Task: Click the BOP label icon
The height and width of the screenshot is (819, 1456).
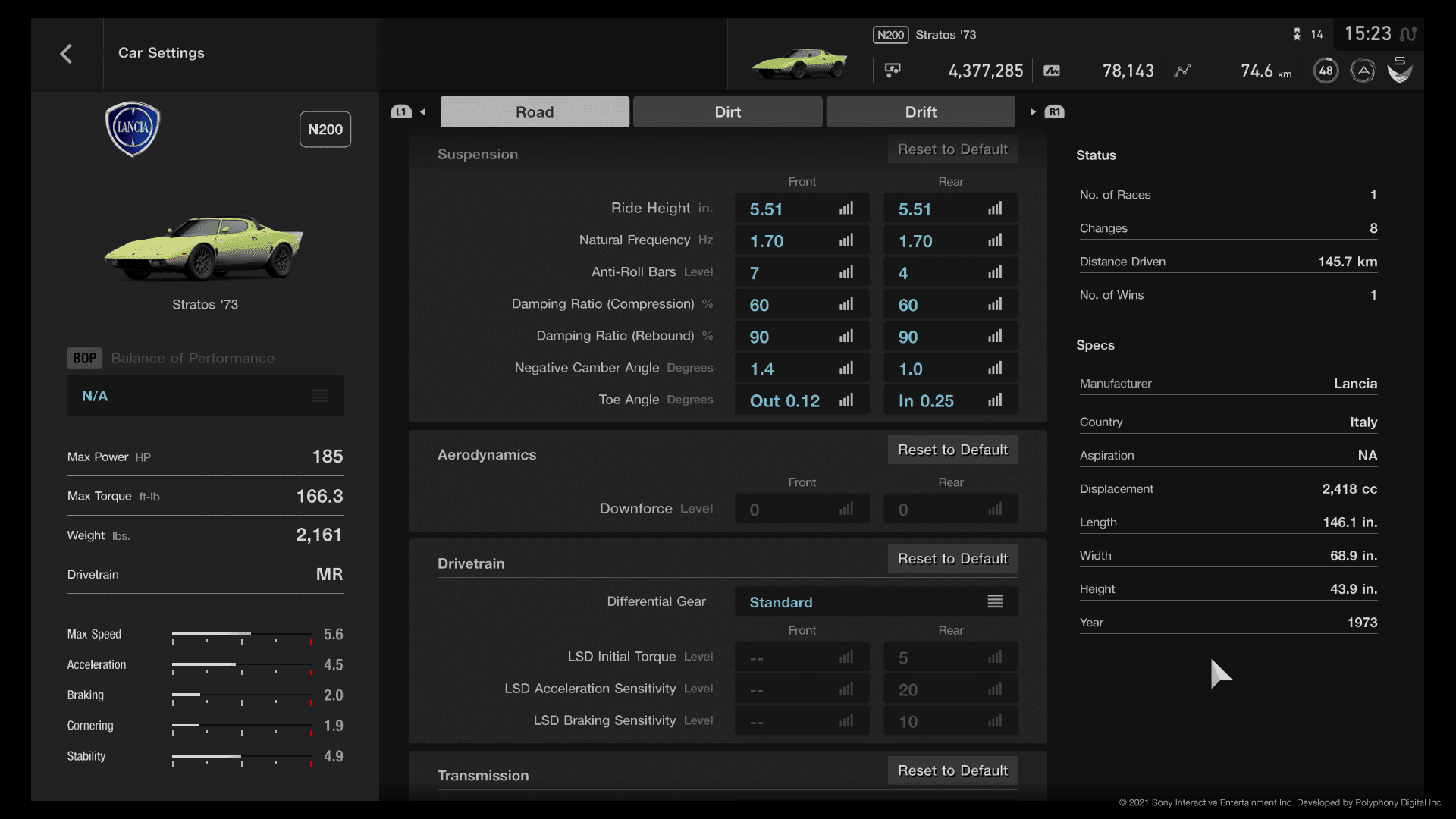Action: point(84,358)
